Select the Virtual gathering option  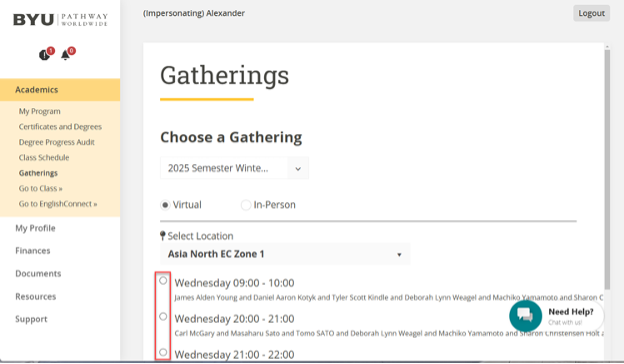[x=165, y=205]
